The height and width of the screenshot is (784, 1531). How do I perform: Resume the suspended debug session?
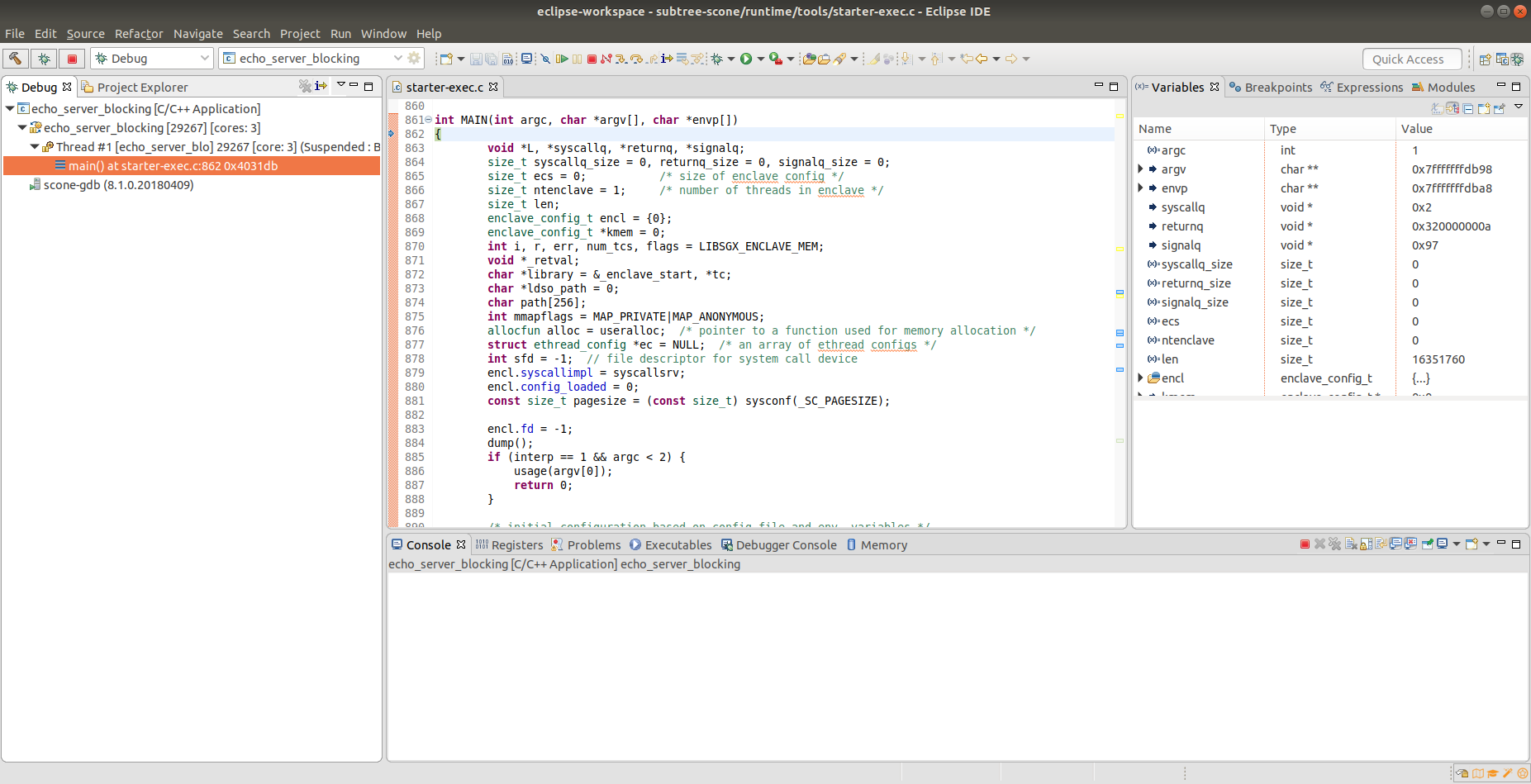coord(562,58)
